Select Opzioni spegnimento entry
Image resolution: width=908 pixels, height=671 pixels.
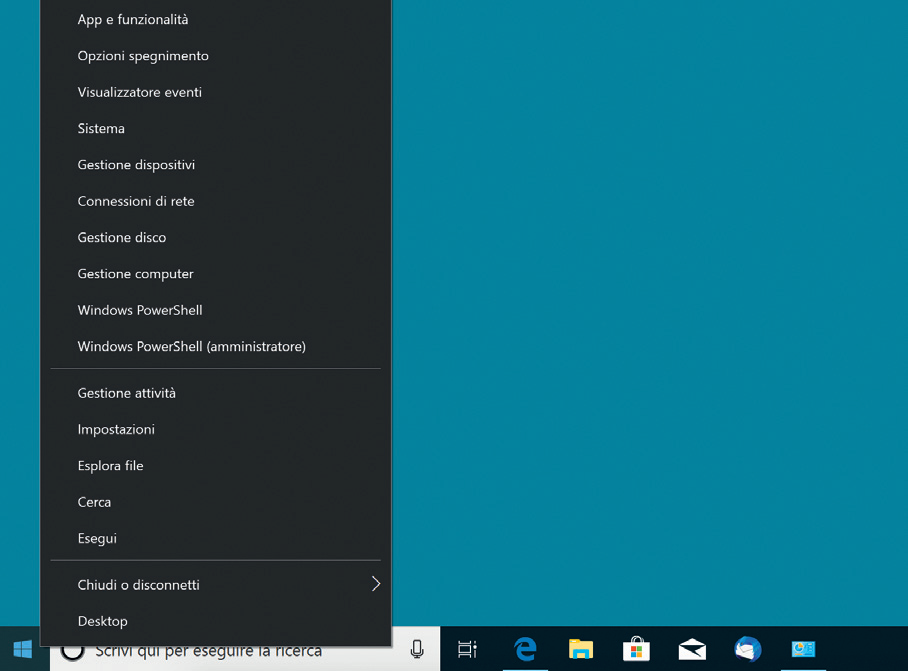(x=215, y=56)
